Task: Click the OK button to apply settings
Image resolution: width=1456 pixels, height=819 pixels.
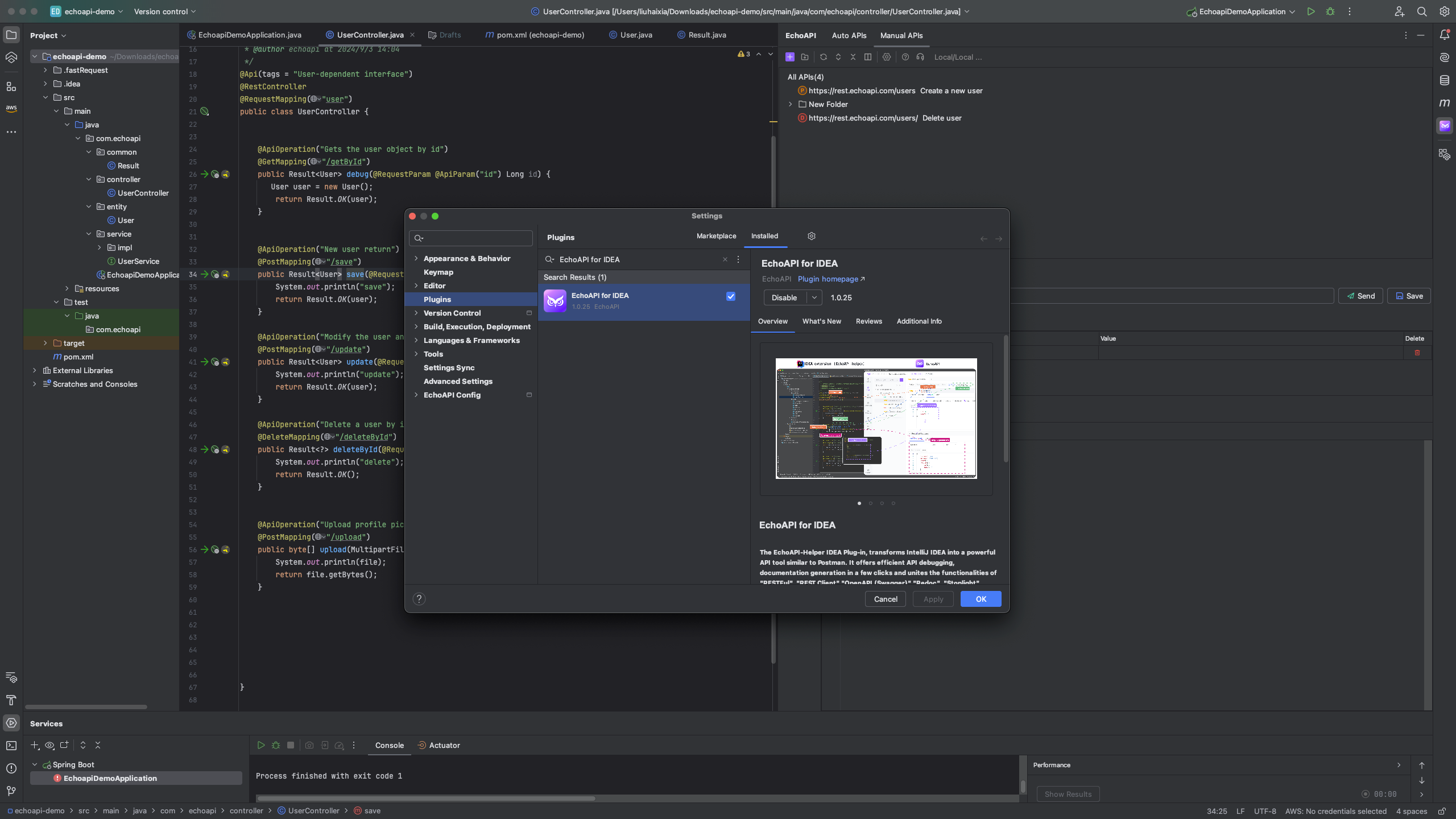Action: click(x=980, y=599)
